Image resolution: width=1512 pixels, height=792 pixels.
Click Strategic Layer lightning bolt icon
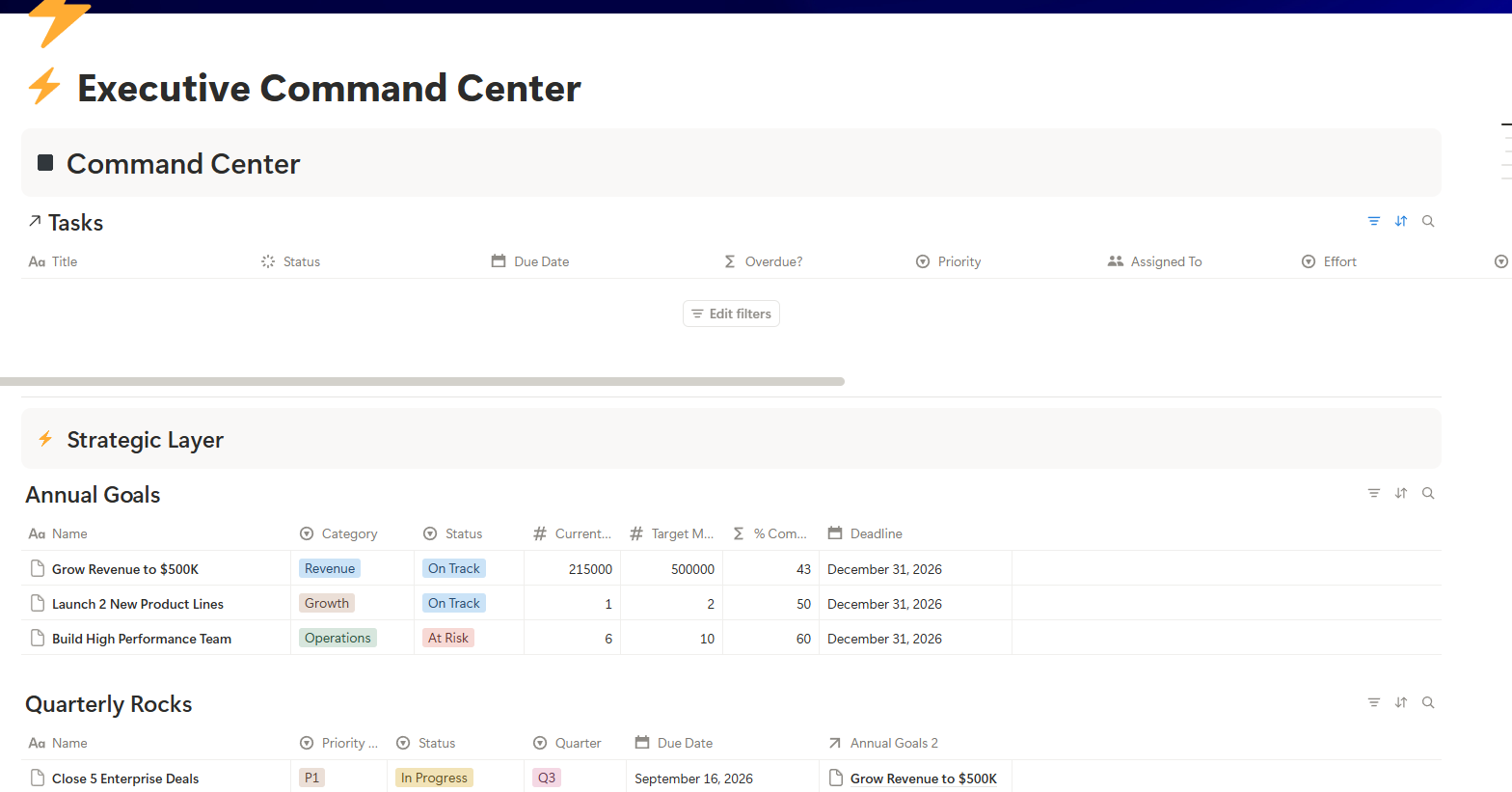45,439
